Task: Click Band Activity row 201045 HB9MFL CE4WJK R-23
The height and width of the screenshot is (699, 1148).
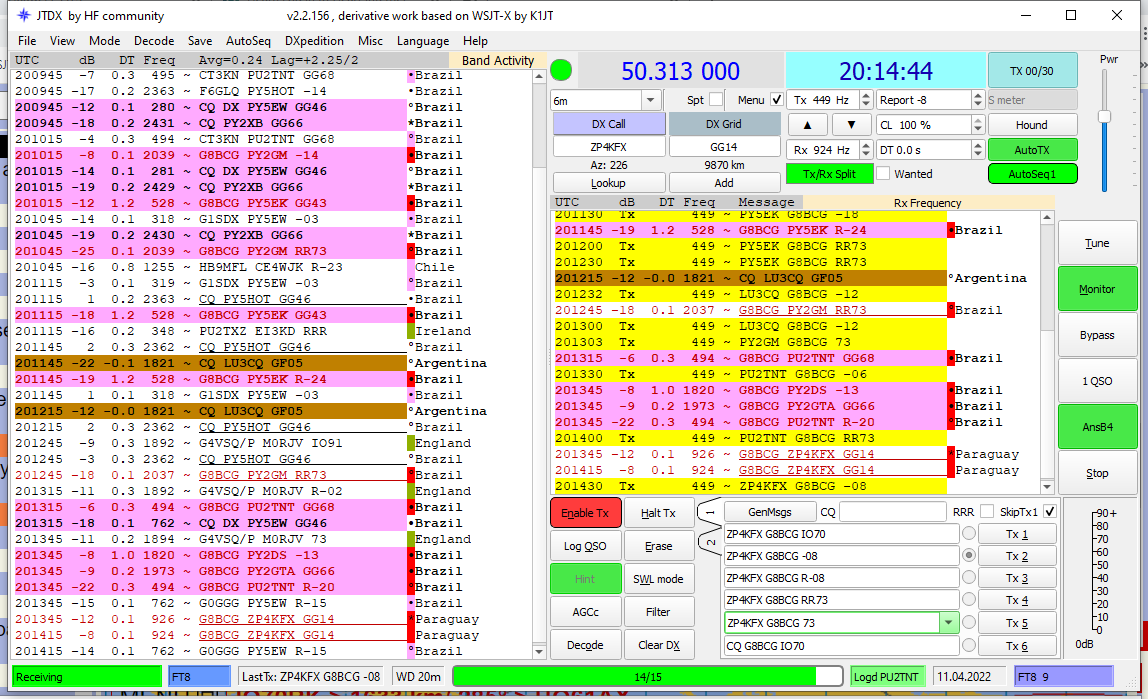Action: tap(211, 267)
